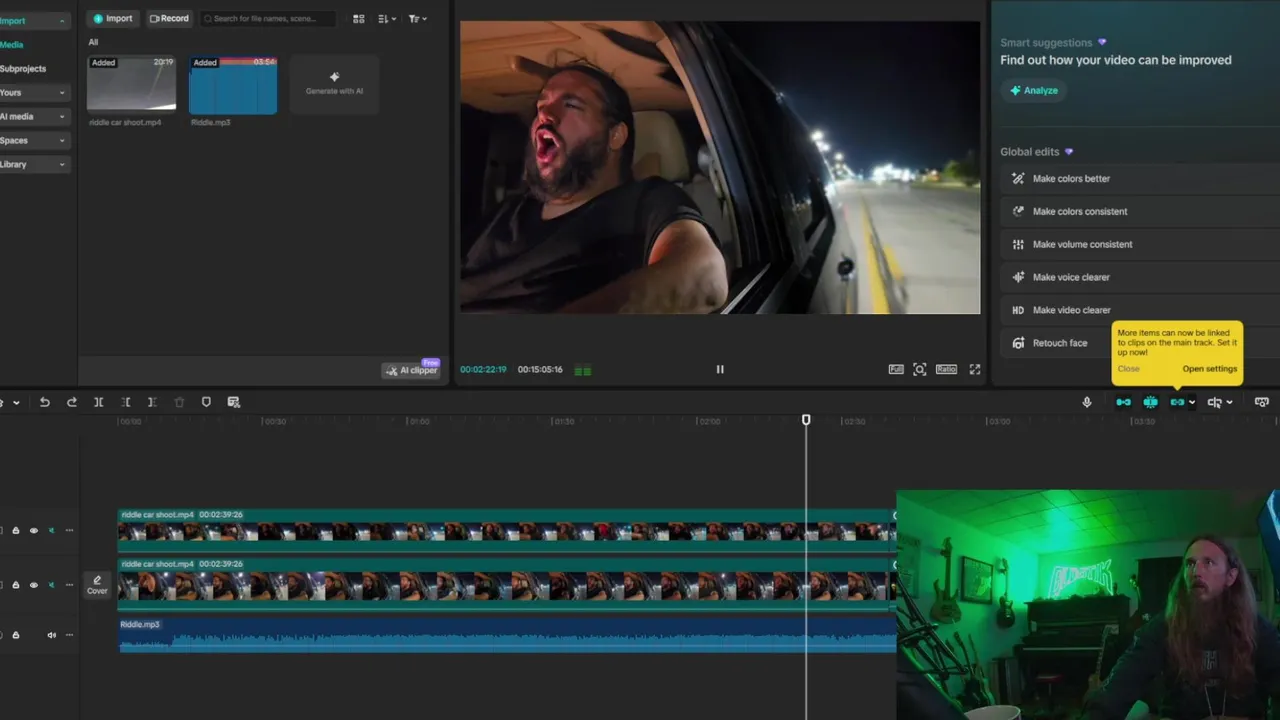Viewport: 1280px width, 720px height.
Task: Mute the Riddle.mp3 audio track
Action: [51, 635]
